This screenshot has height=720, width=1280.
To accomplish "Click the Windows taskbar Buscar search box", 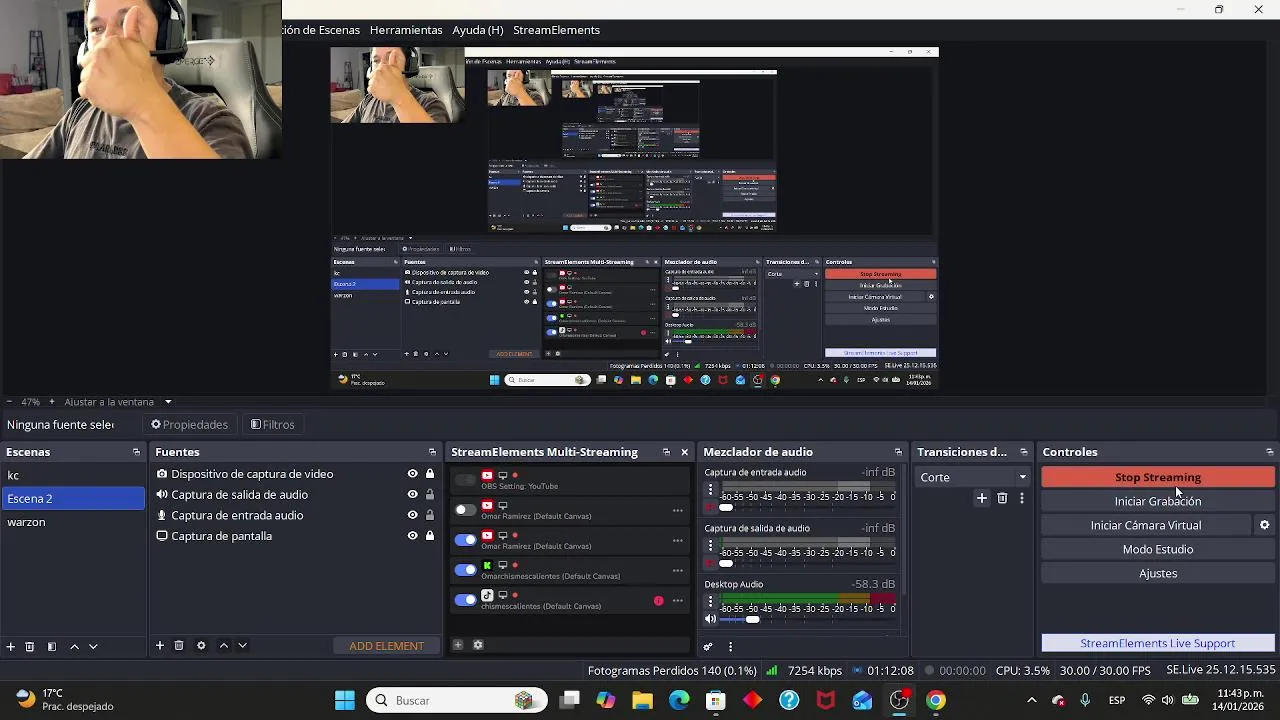I will pos(456,700).
